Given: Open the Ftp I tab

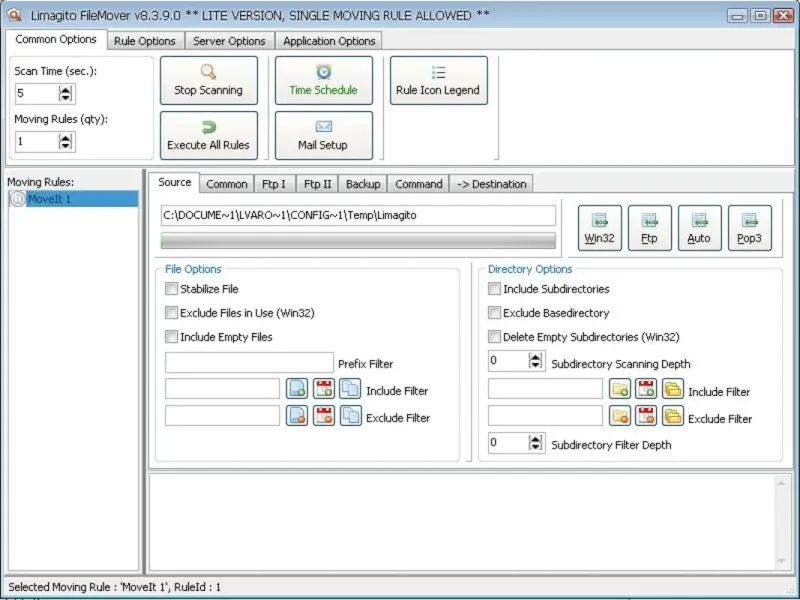Looking at the screenshot, I should (x=274, y=184).
